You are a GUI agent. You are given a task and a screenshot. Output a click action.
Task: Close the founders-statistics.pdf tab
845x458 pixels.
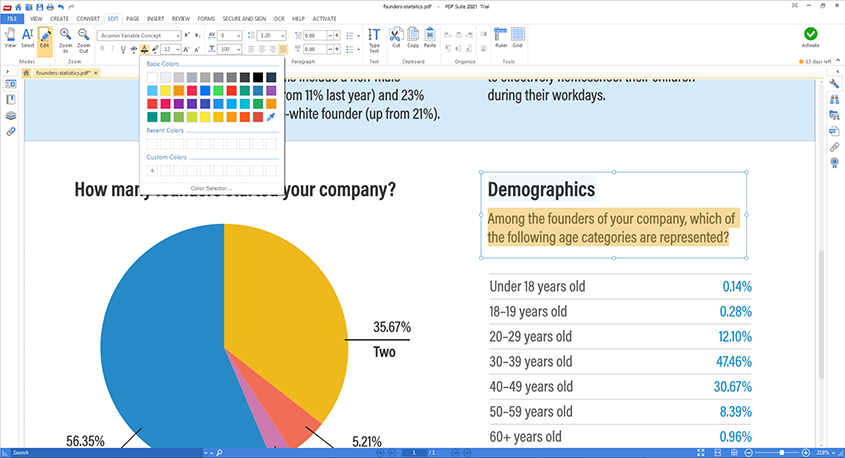pyautogui.click(x=96, y=73)
